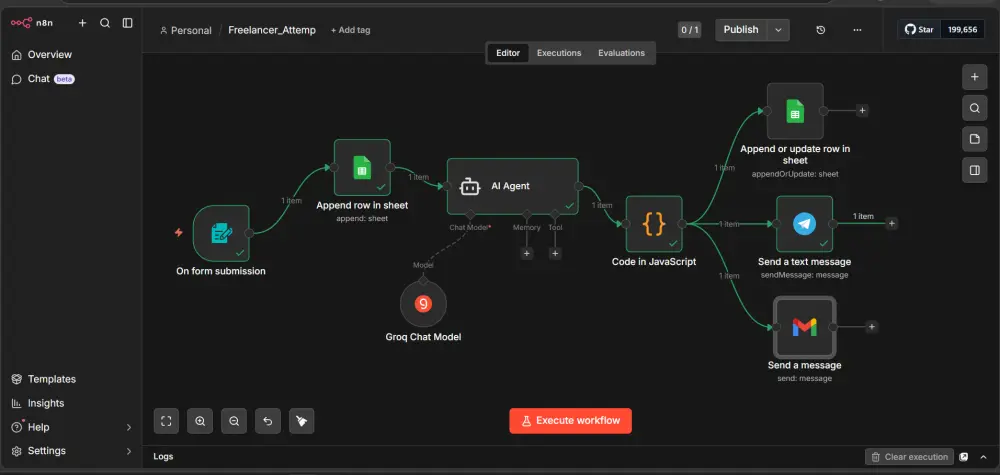Expand logs panel with chevron up

[x=983, y=457]
